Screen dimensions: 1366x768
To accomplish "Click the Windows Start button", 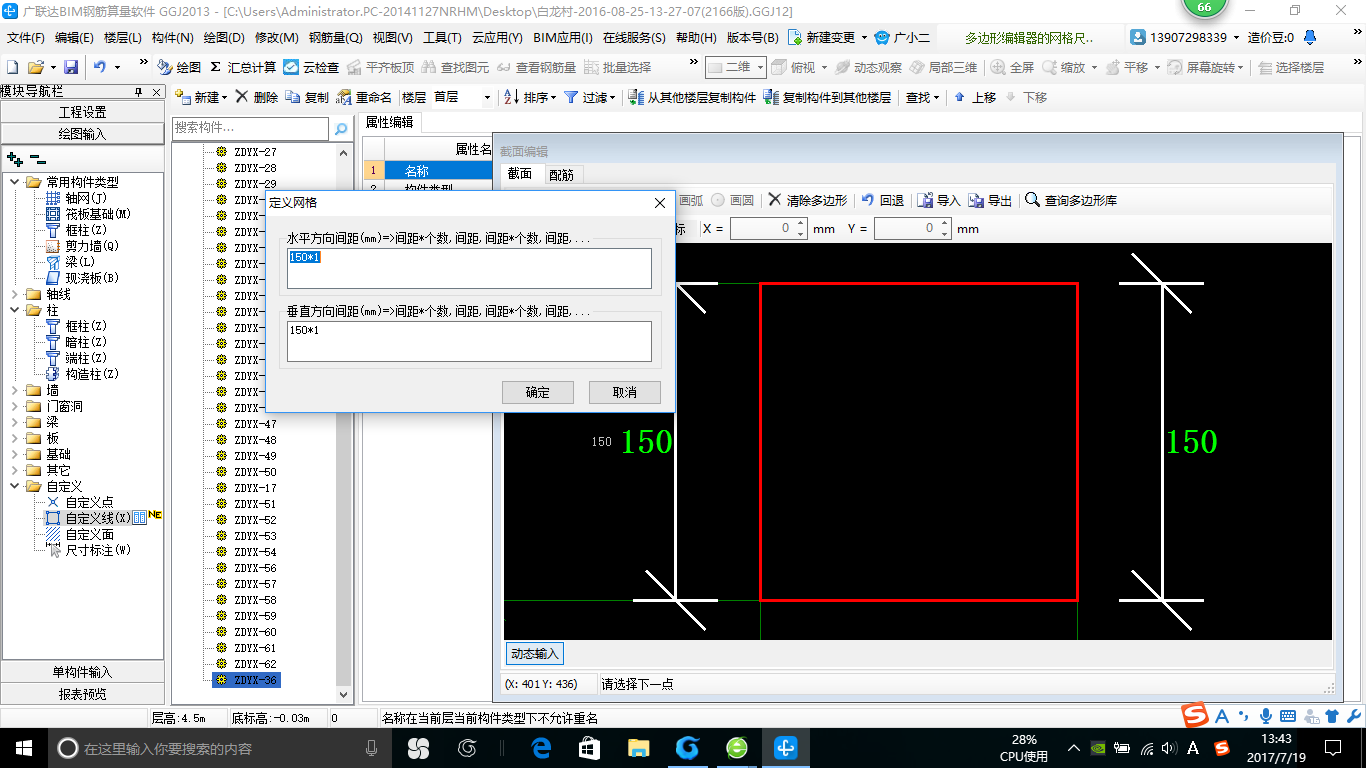I will [23, 747].
